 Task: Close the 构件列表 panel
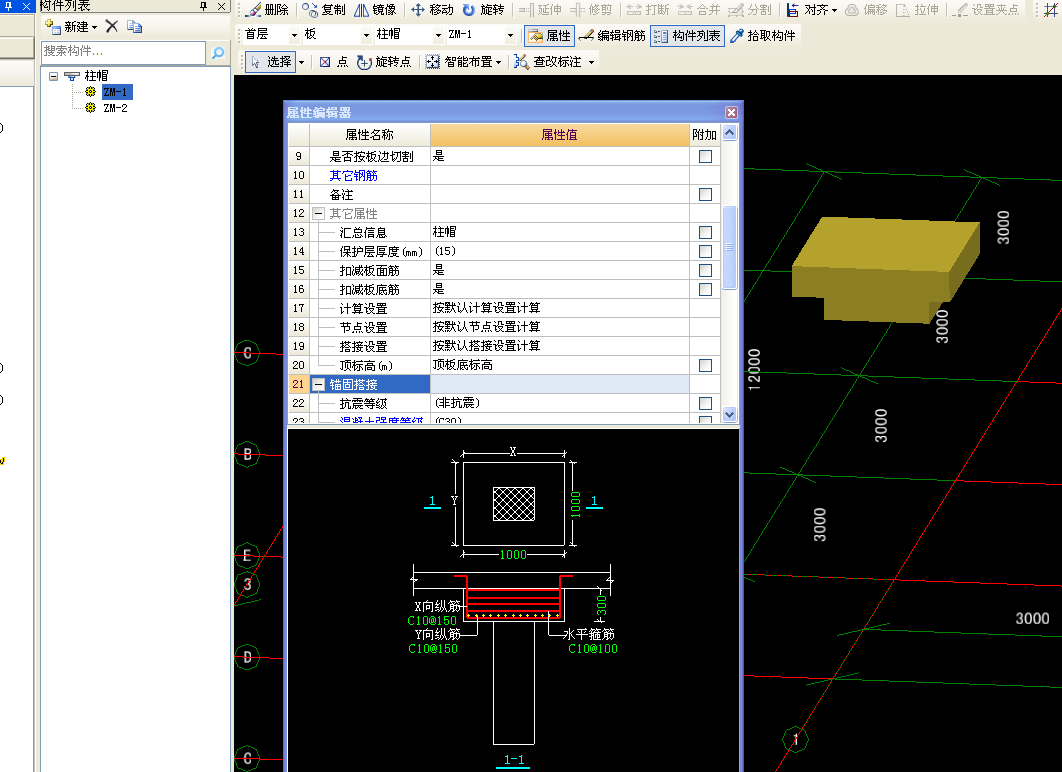(x=221, y=6)
